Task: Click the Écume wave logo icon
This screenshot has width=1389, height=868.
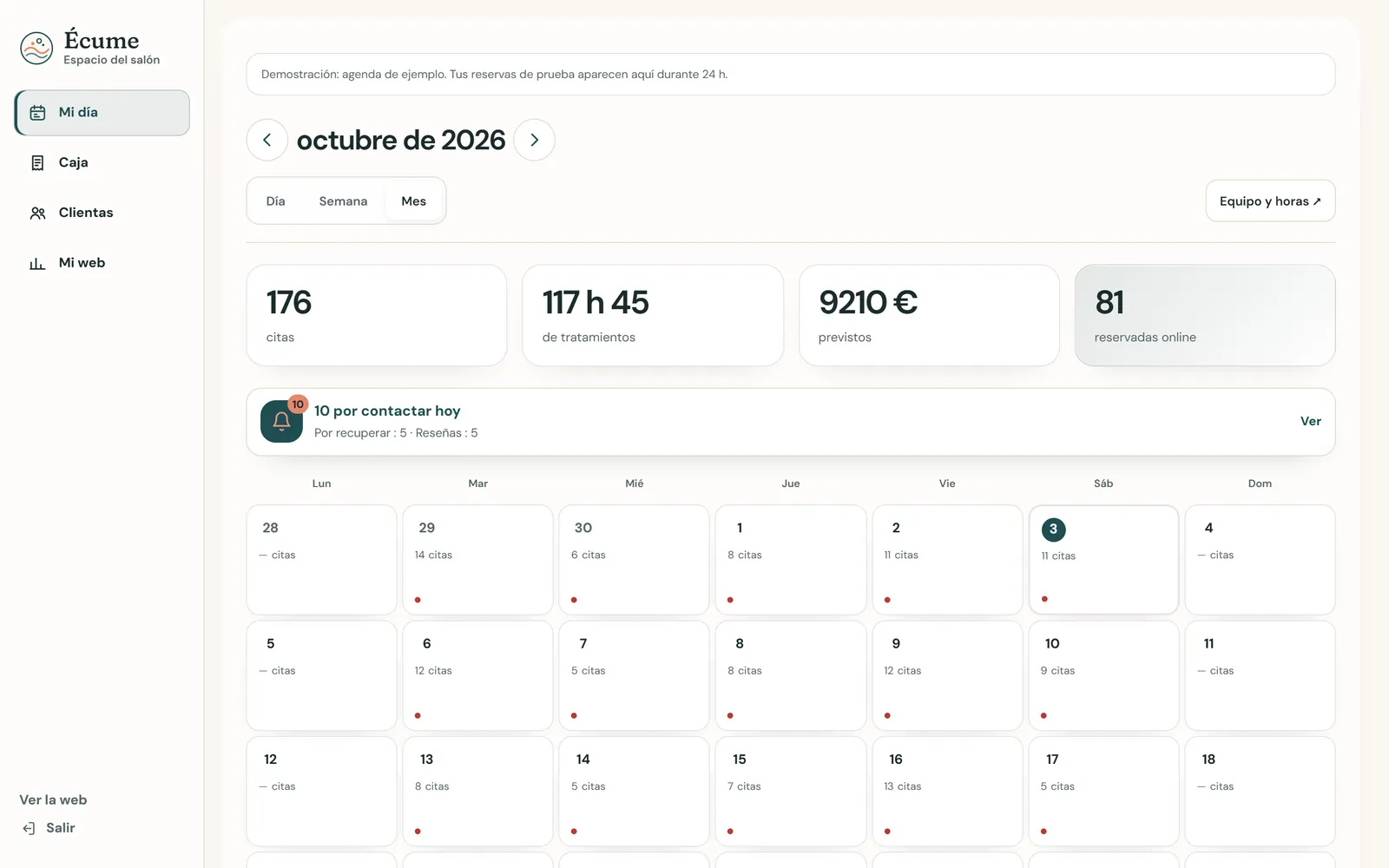Action: (36, 49)
